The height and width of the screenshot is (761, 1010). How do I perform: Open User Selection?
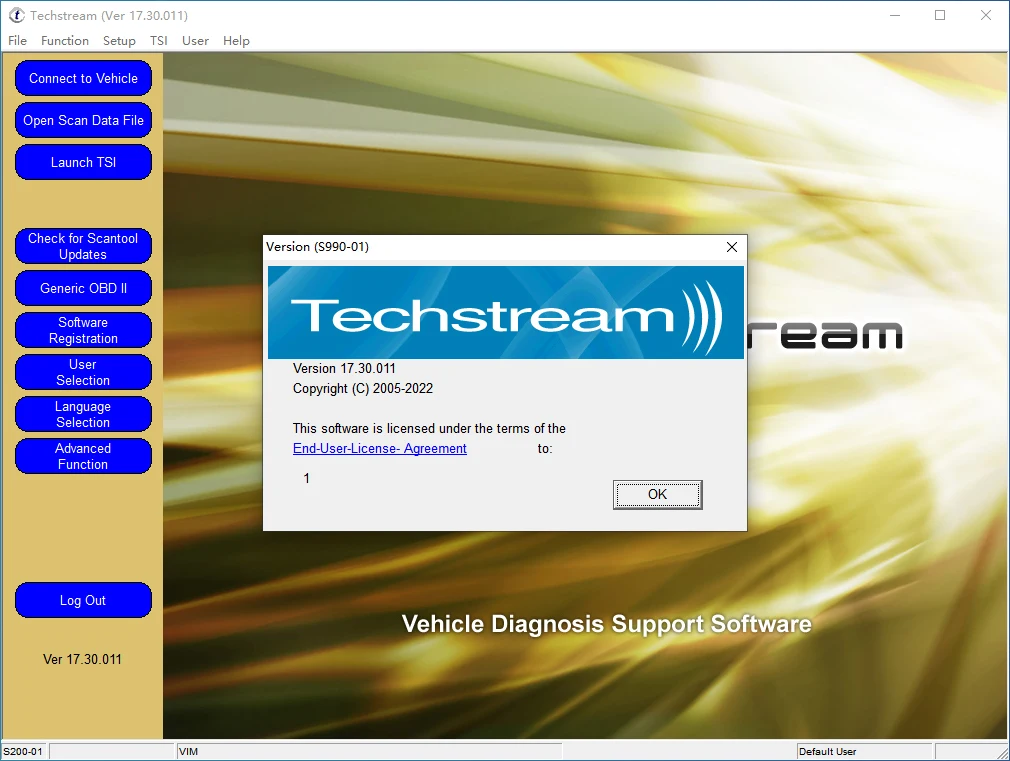tap(83, 372)
